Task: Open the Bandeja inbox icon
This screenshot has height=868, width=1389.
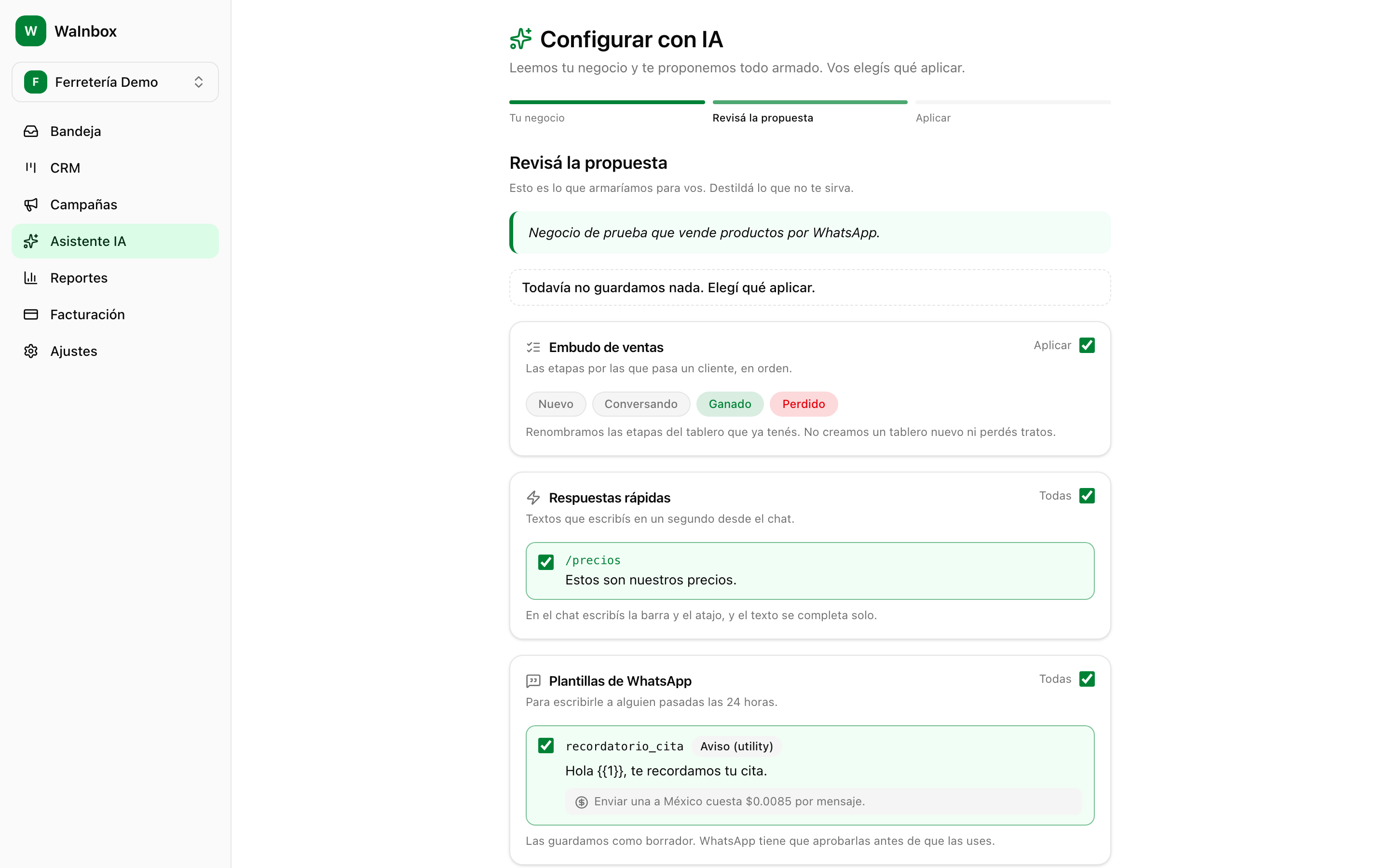Action: (x=31, y=132)
